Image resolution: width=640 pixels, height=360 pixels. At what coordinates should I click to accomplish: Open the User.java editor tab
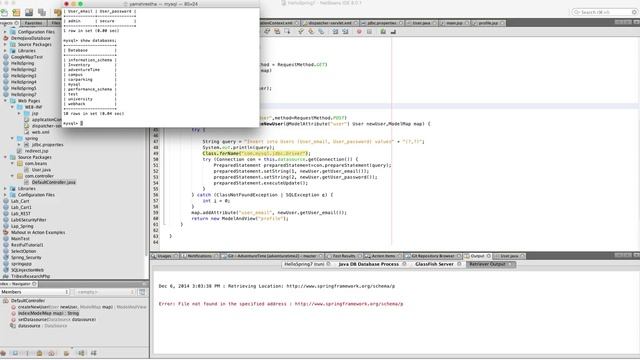point(421,23)
